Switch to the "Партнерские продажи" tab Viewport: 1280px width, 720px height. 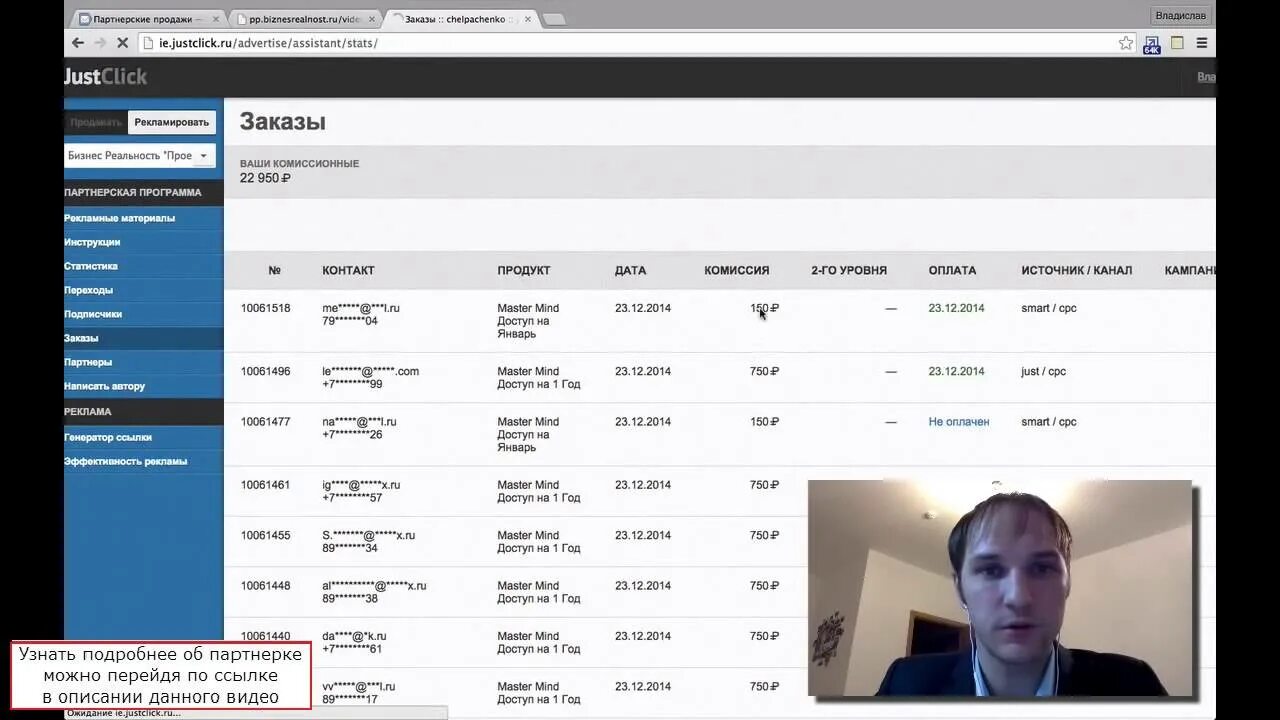pos(146,19)
